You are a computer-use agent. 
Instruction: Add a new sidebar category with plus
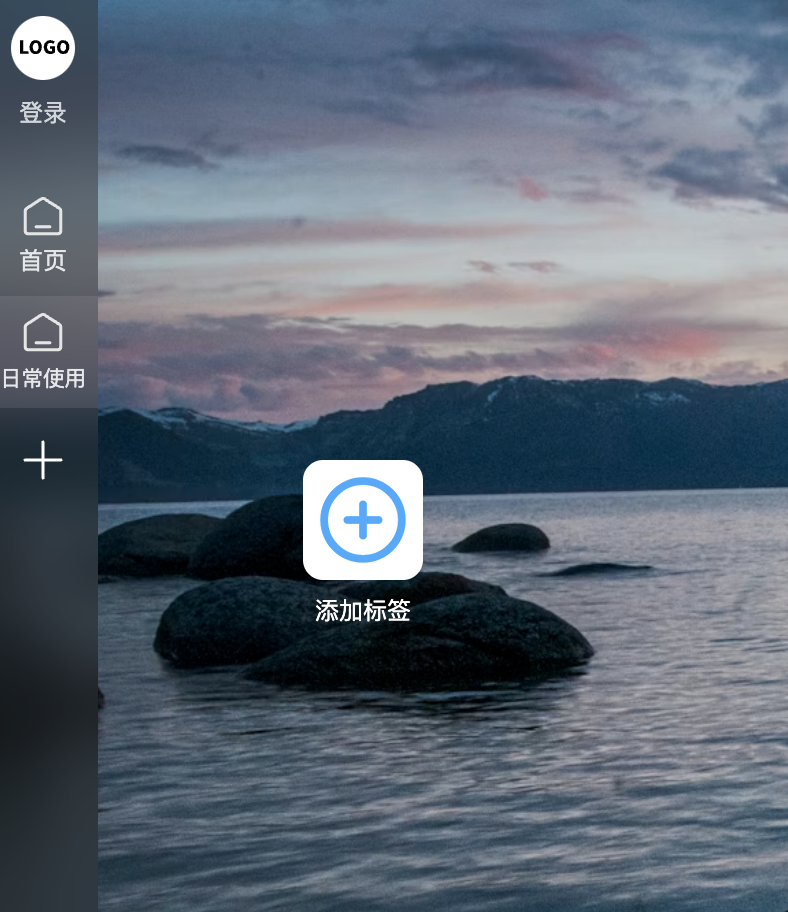(x=43, y=460)
